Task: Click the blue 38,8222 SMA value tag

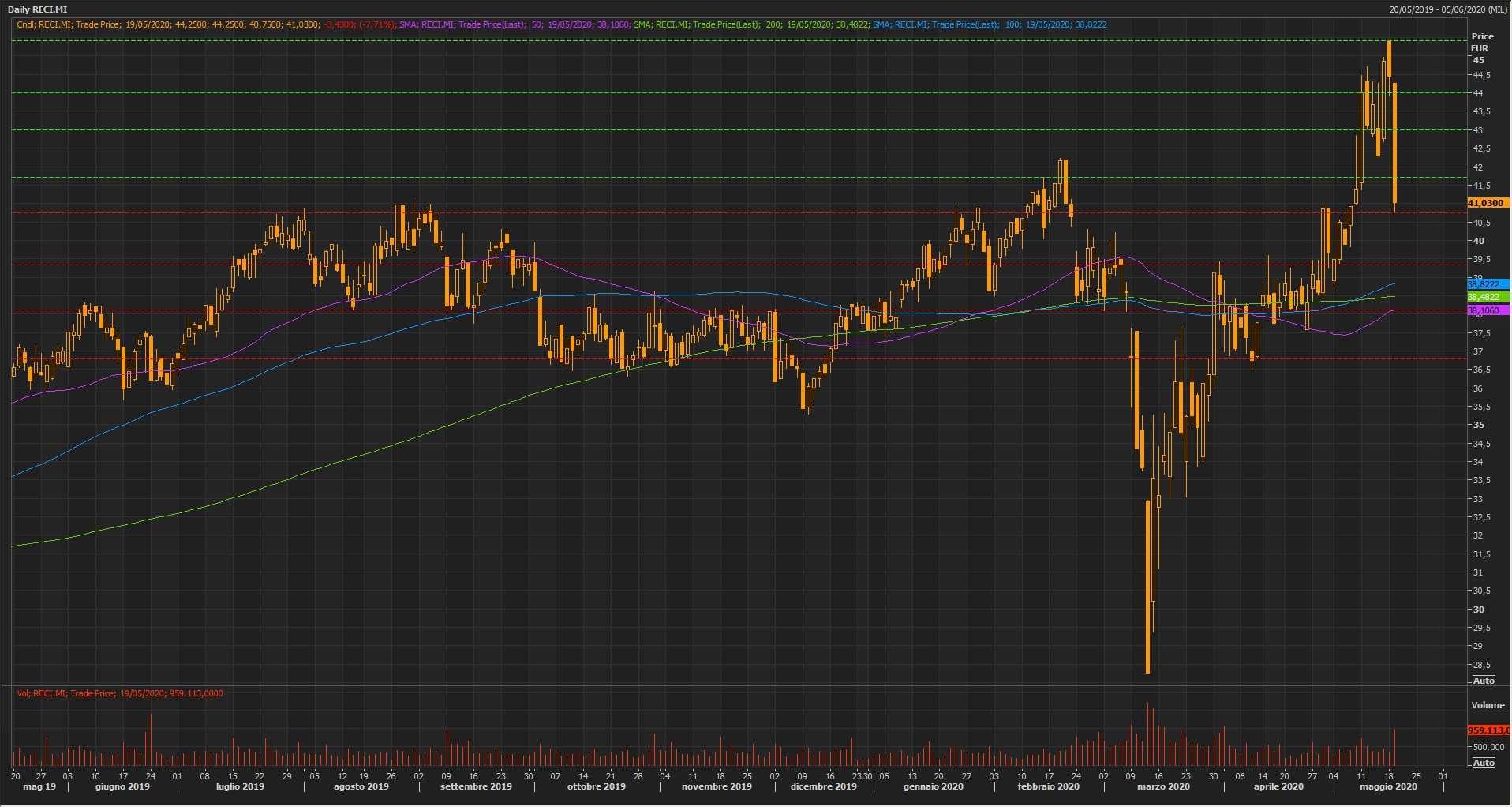Action: pos(1486,284)
